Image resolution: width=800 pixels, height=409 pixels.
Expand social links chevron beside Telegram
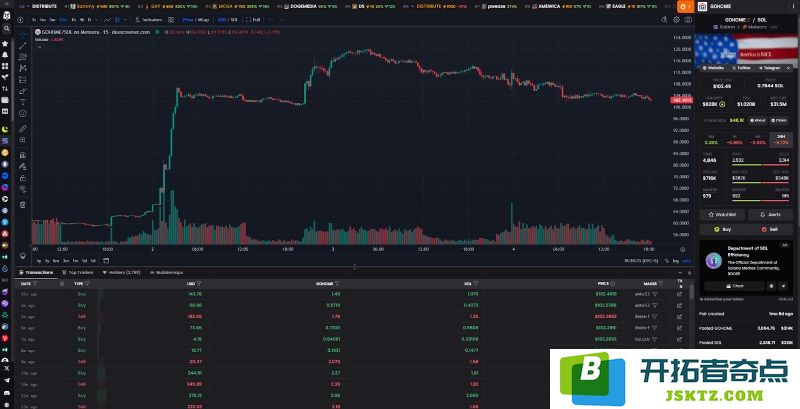789,68
